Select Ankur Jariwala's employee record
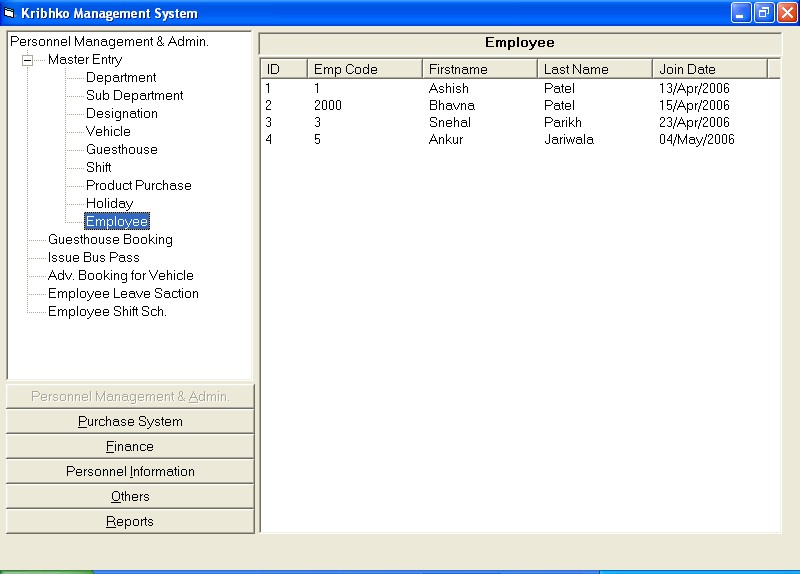This screenshot has width=800, height=574. (x=446, y=140)
